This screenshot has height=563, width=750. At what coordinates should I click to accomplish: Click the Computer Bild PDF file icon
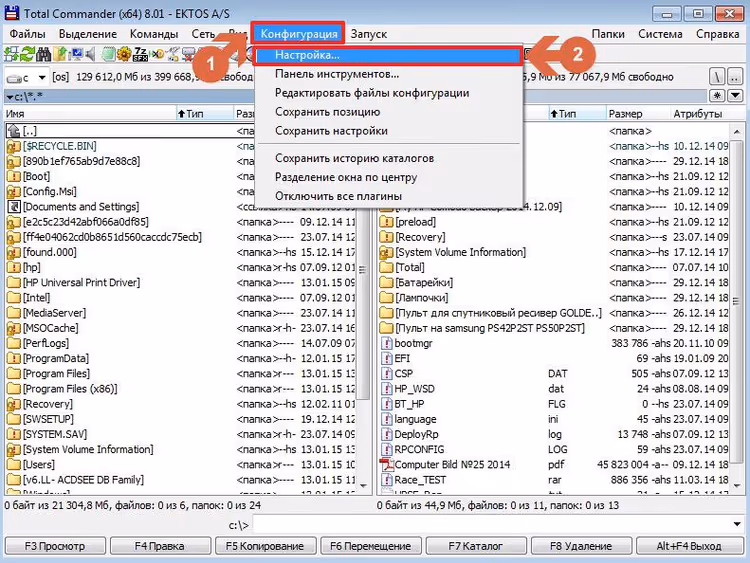tap(386, 464)
